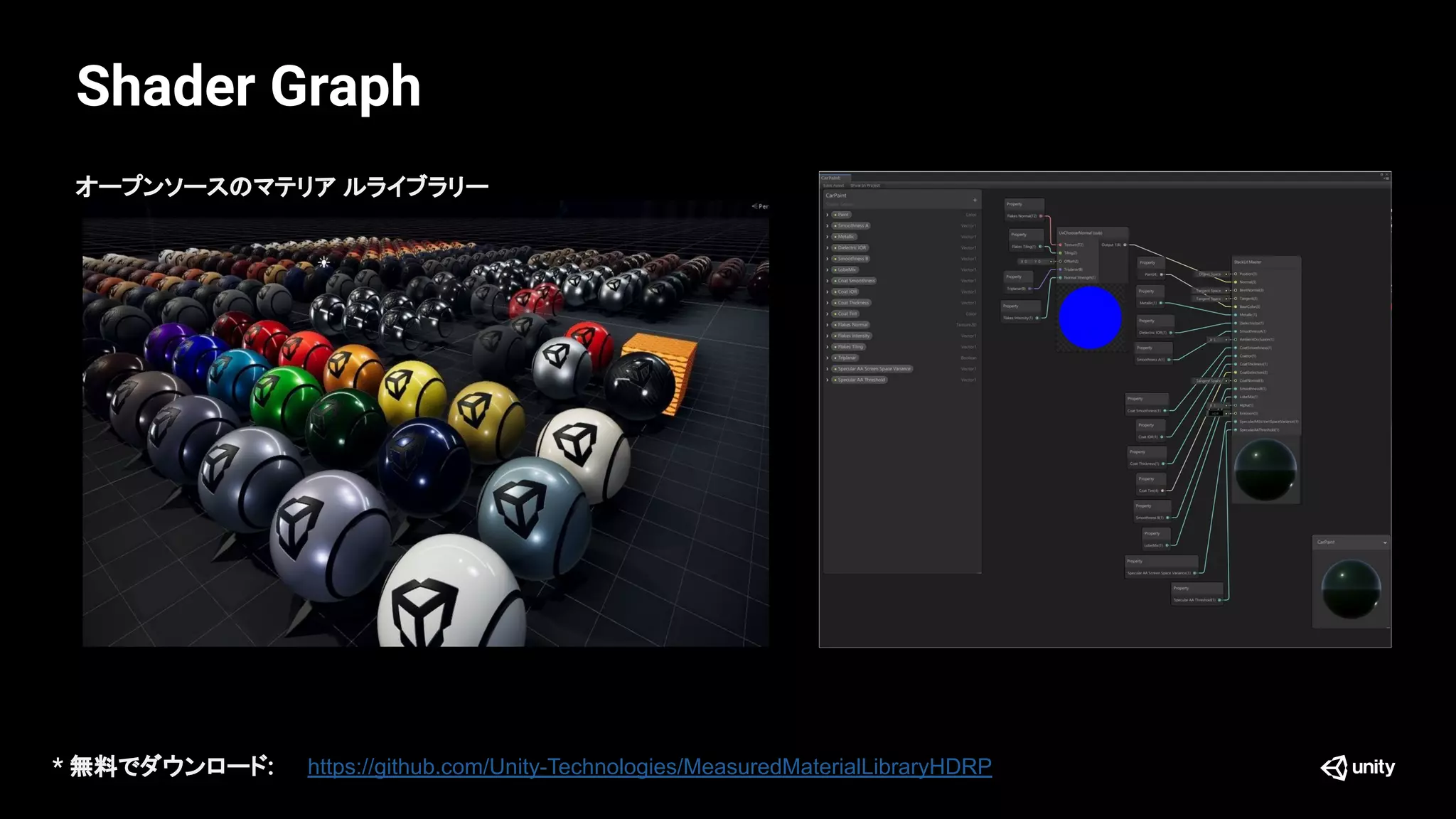Expand the Smoothness A property row

(x=828, y=225)
